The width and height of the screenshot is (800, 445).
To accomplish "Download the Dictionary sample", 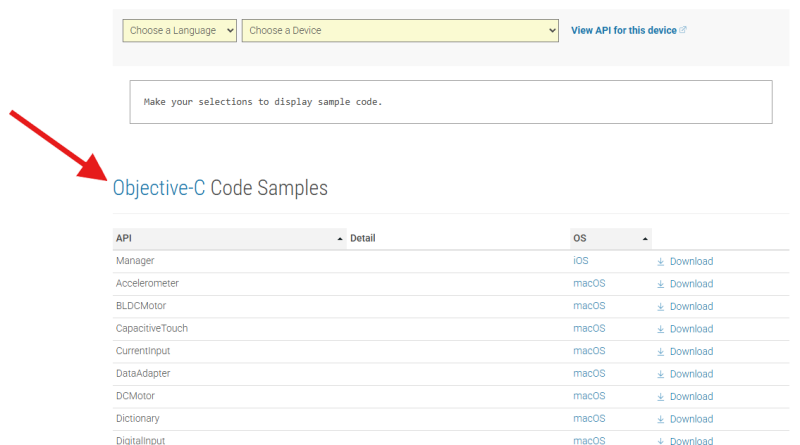I will coord(691,418).
